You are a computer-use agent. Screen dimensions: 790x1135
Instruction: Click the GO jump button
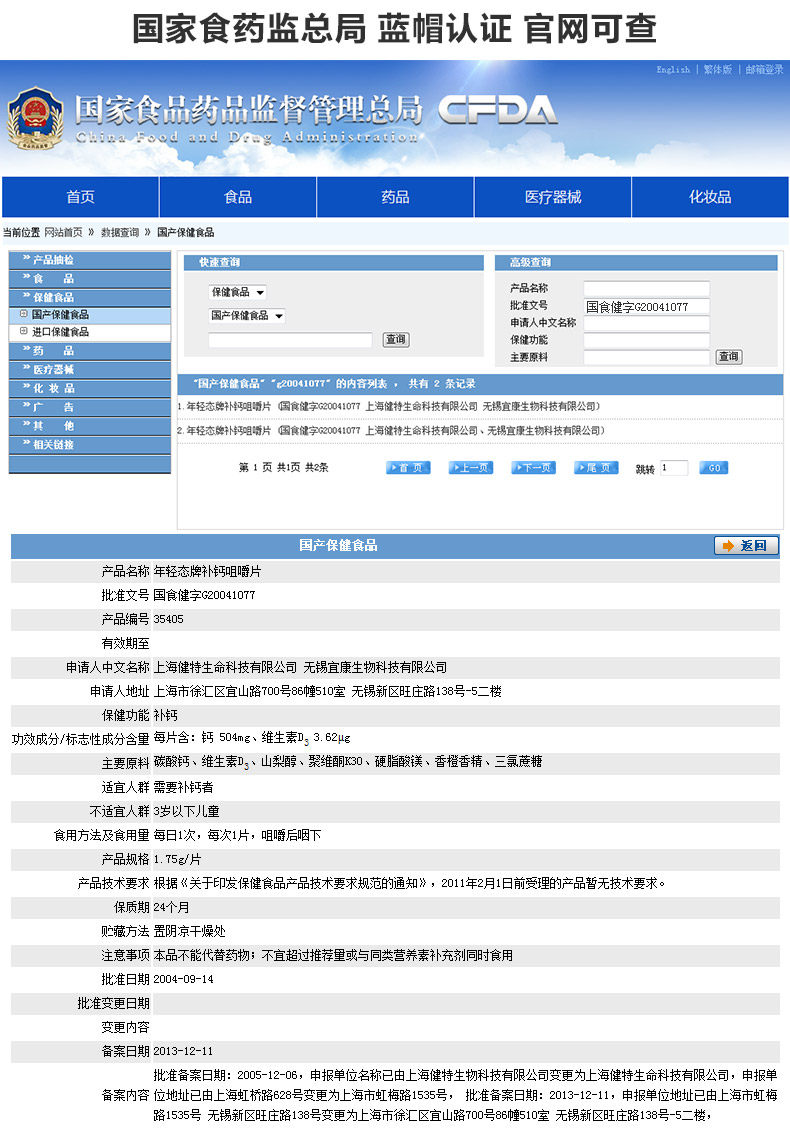pos(714,468)
